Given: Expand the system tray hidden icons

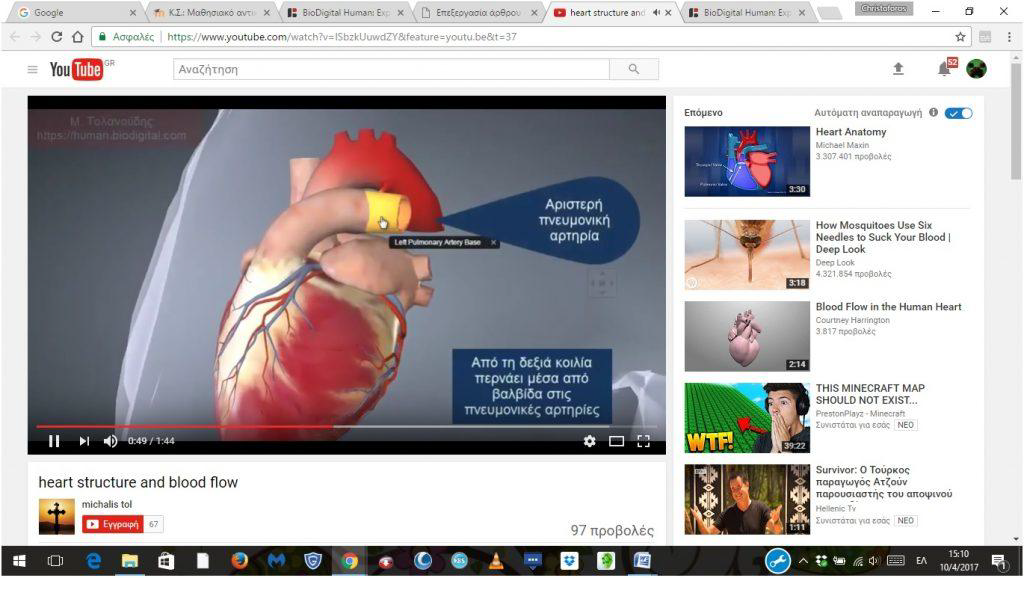Looking at the screenshot, I should click(x=802, y=561).
